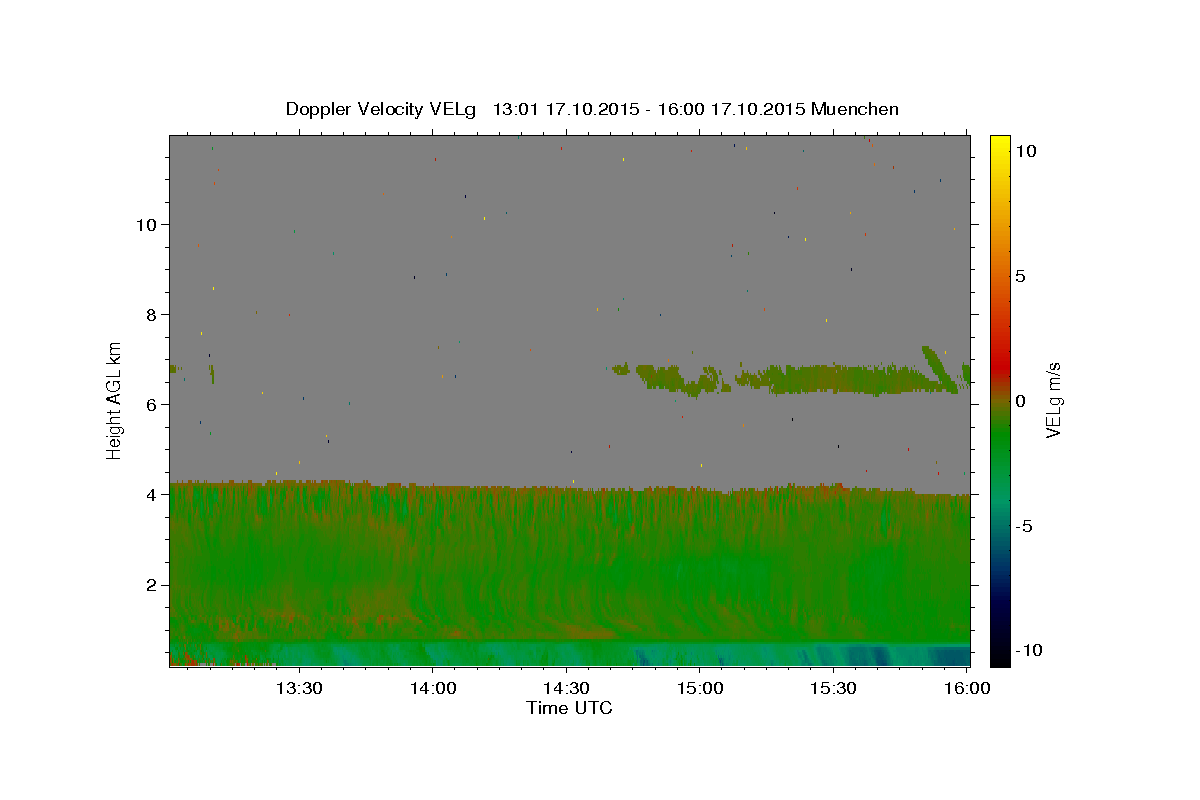Viewport: 1200px width, 800px height.
Task: Click the colorbar value -10 label
Action: (x=1028, y=650)
